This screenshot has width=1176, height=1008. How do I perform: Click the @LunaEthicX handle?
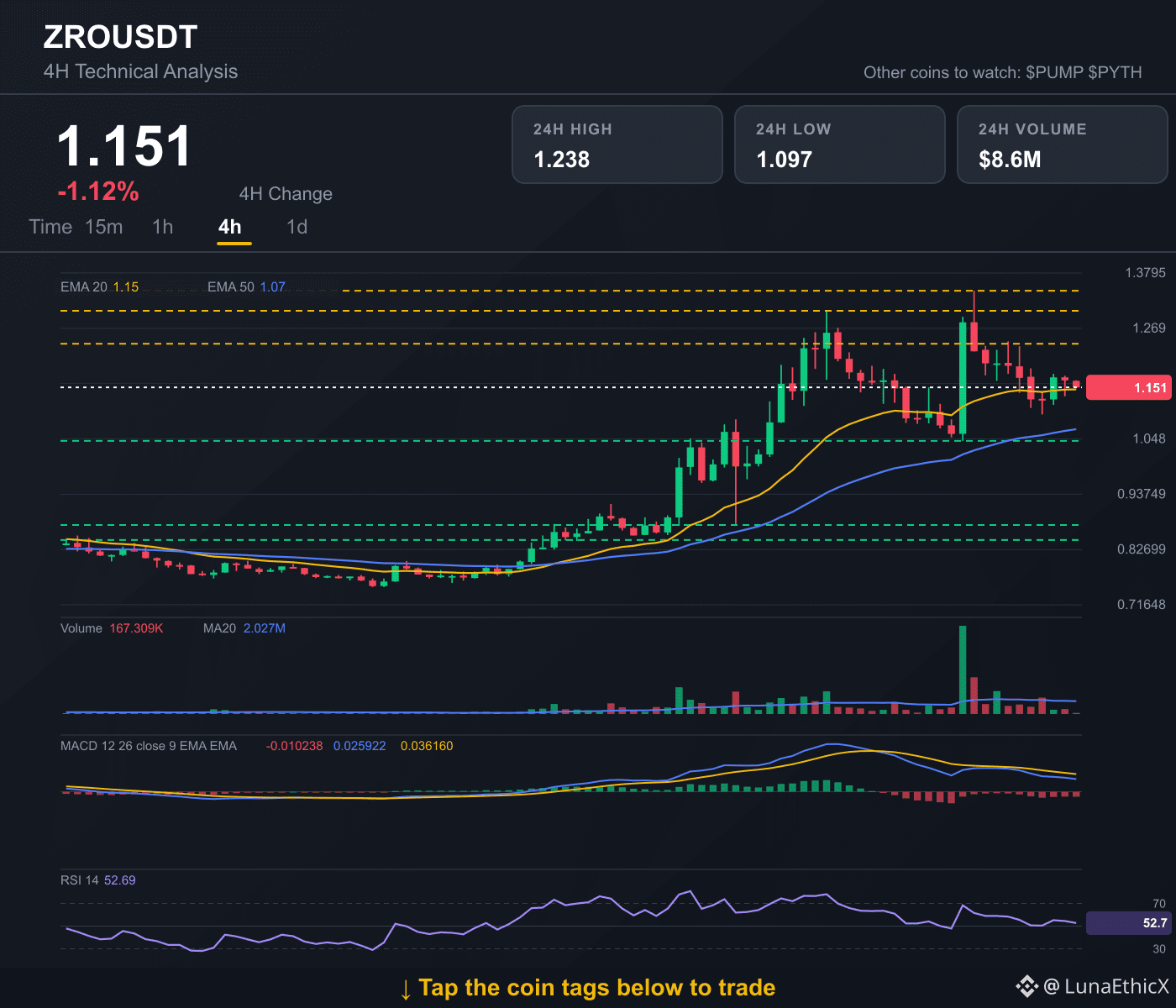[x=1106, y=986]
